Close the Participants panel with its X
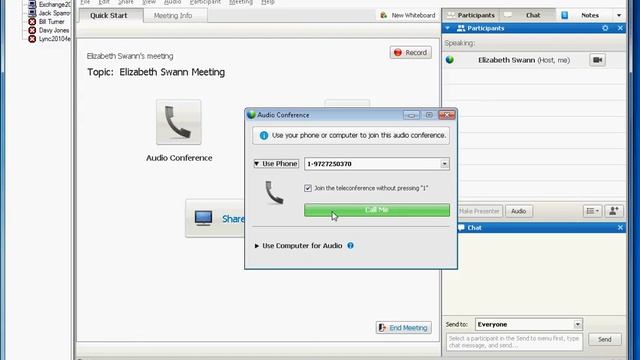640x360 pixels. [620, 28]
